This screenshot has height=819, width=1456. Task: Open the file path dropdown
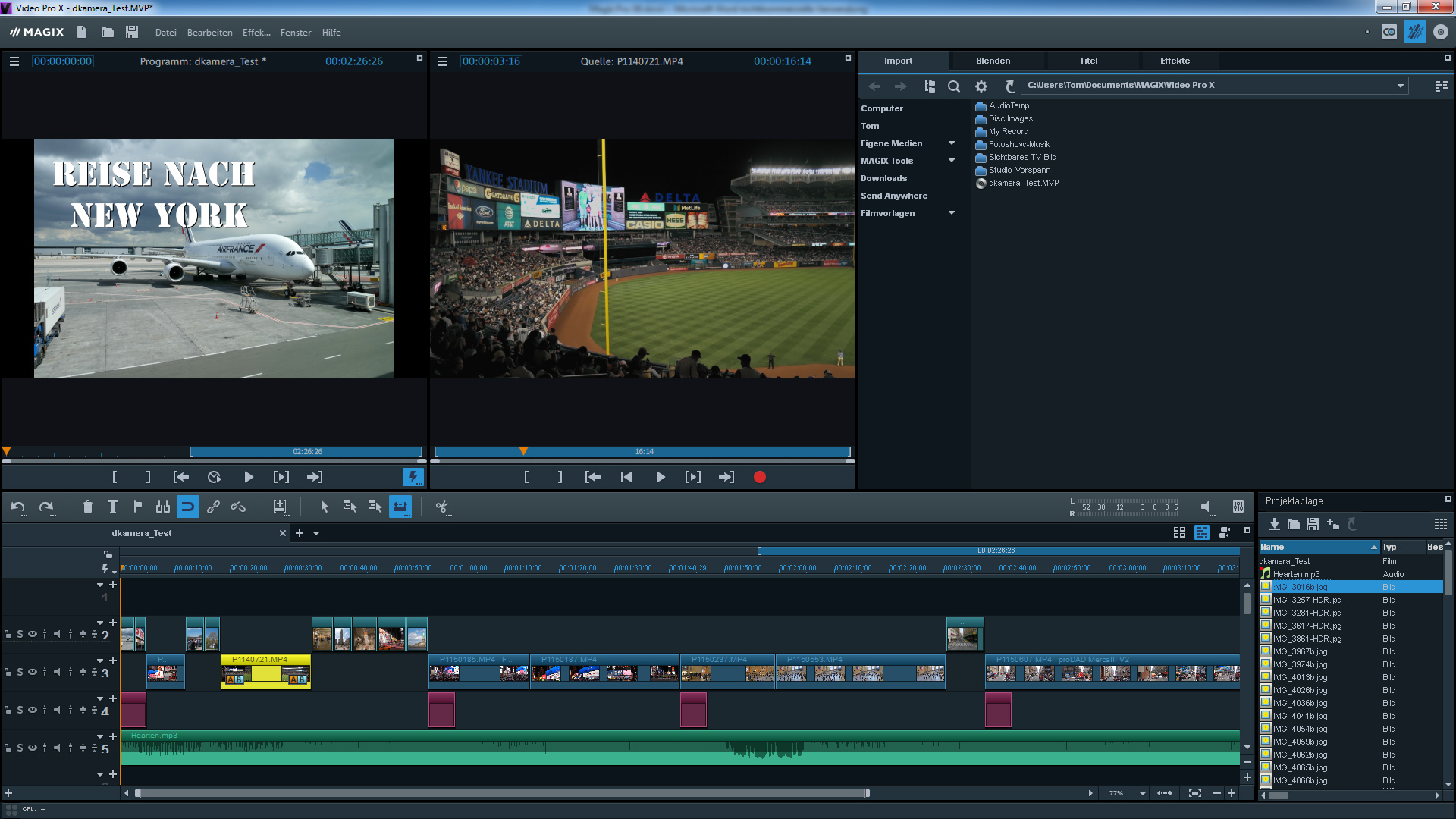coord(1400,86)
